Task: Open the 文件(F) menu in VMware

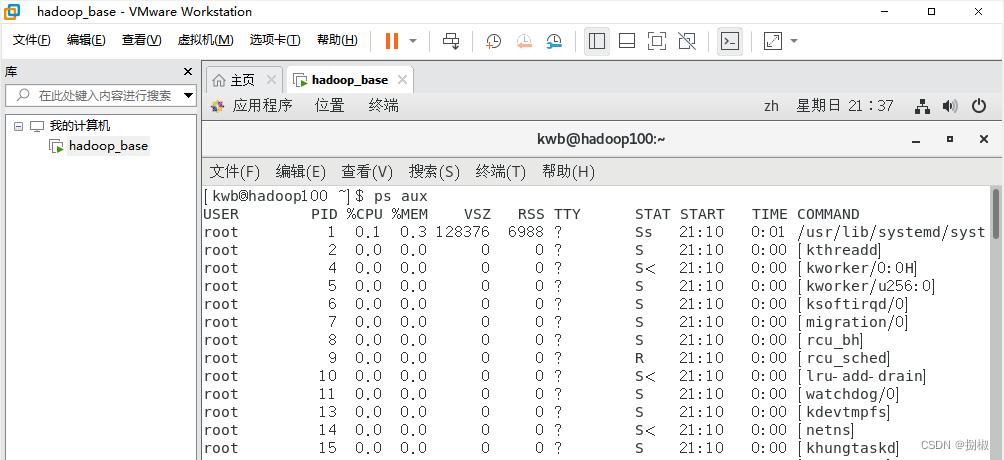Action: pos(32,40)
